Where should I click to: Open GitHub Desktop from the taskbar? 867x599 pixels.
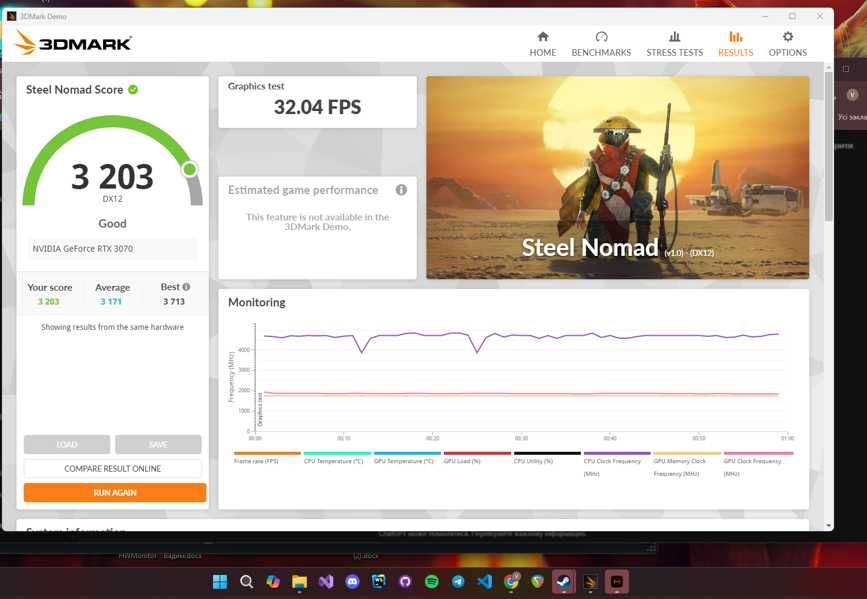click(x=405, y=581)
